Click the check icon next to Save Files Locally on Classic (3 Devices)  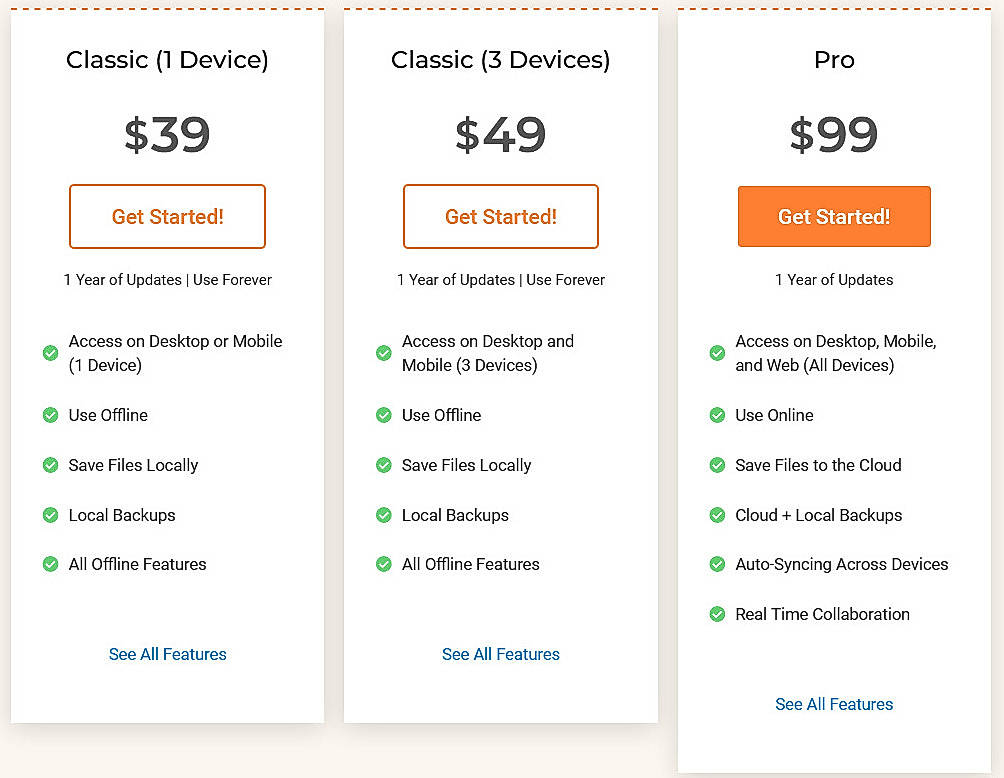pyautogui.click(x=384, y=465)
